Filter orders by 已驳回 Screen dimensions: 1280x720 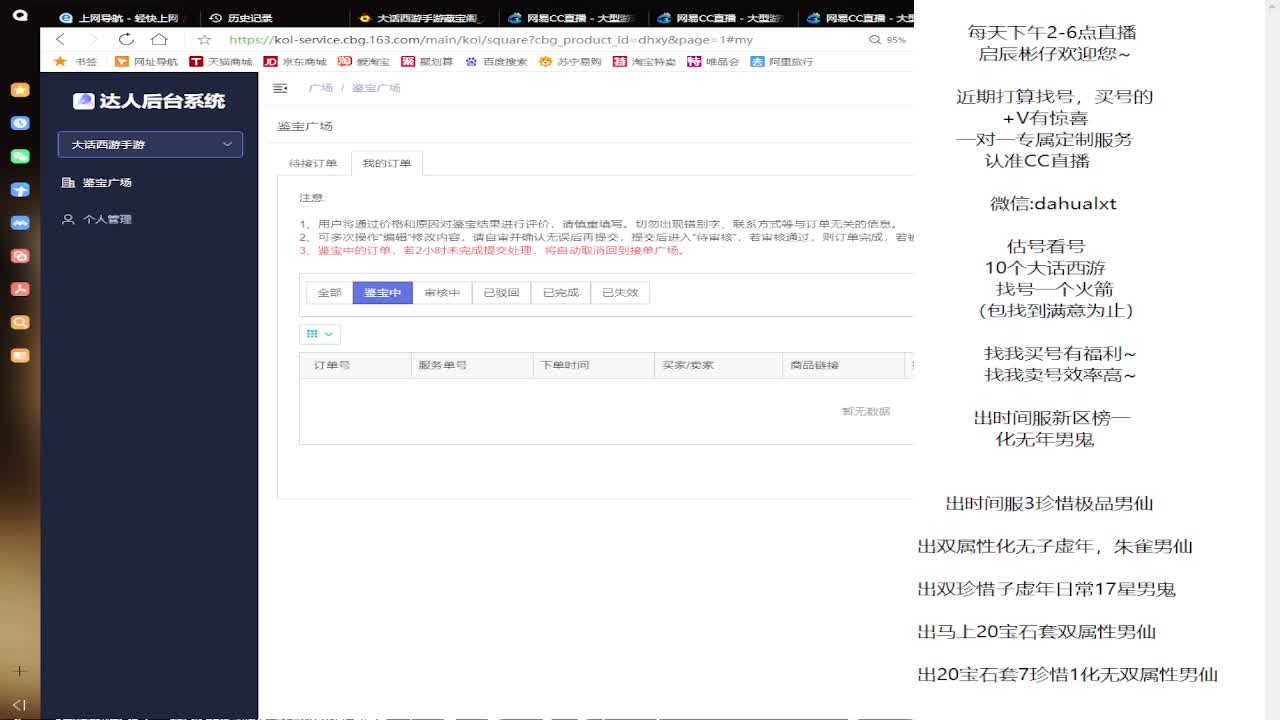click(501, 293)
